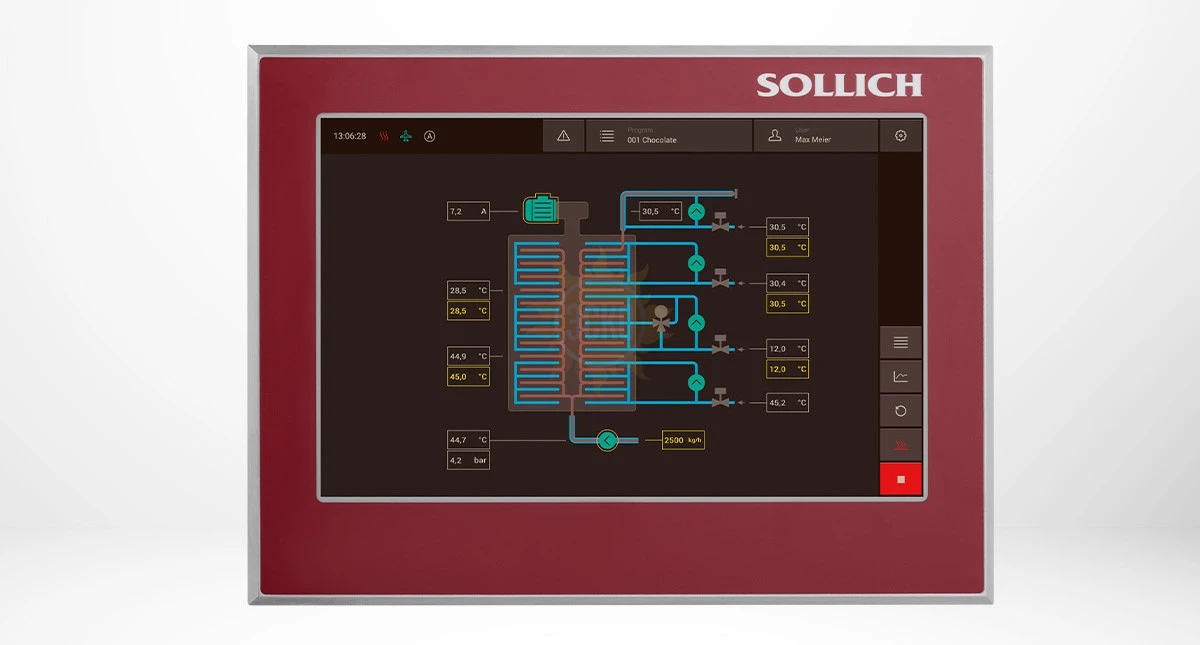Image resolution: width=1200 pixels, height=645 pixels.
Task: Click the red heating status icon in top bar
Action: point(384,136)
